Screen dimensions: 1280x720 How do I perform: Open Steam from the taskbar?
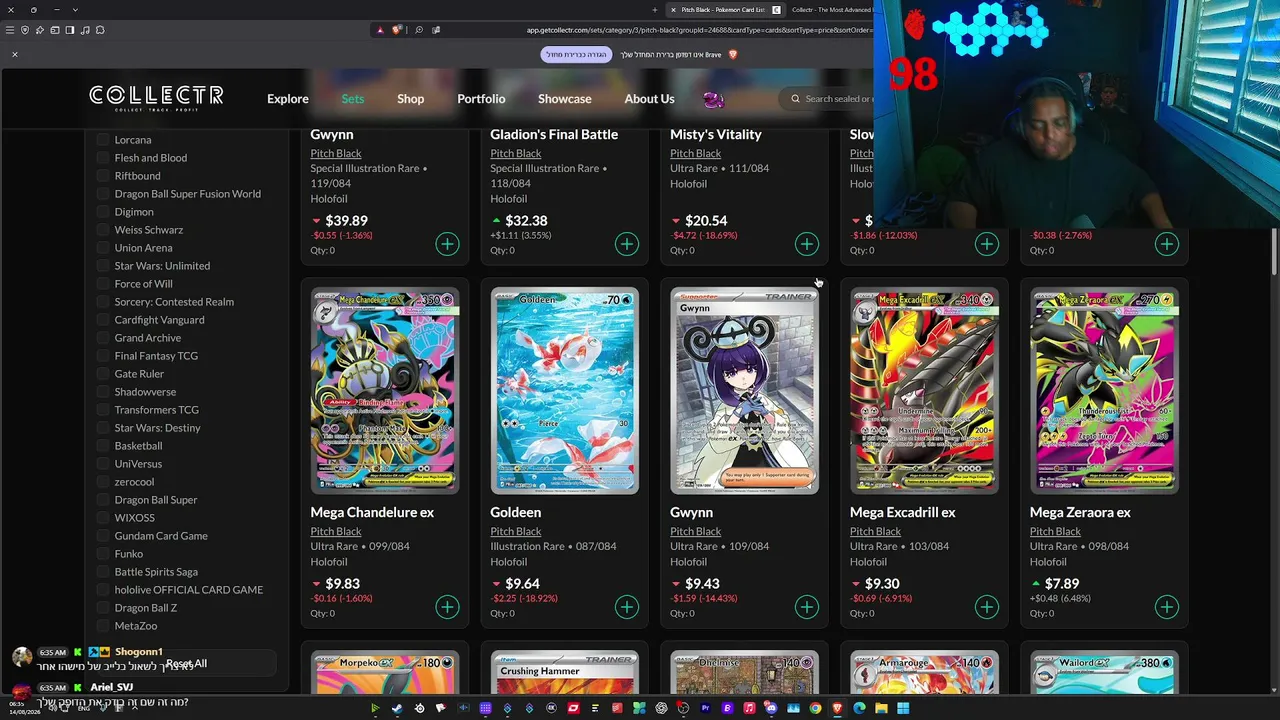tap(397, 709)
